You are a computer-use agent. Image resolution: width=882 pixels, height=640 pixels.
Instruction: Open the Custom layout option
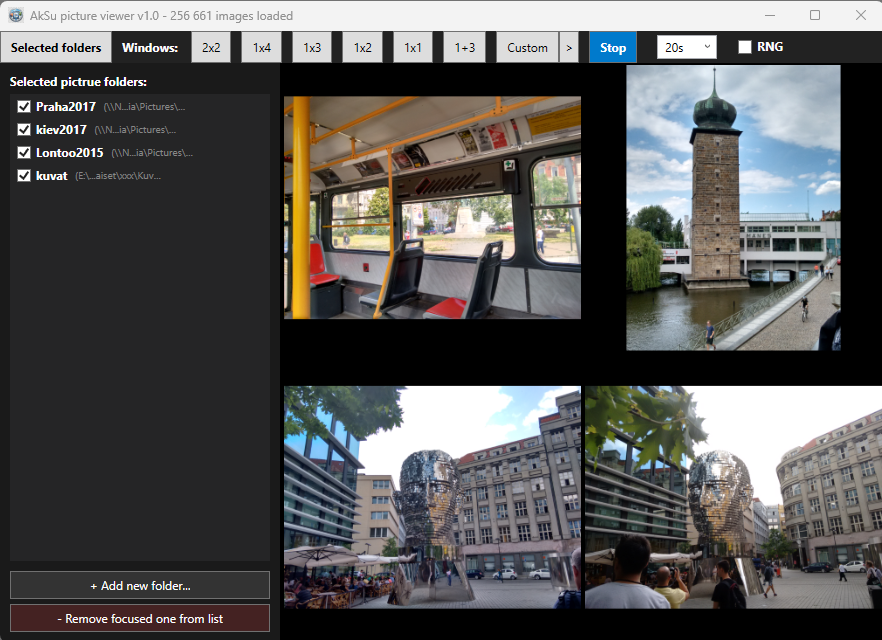527,48
